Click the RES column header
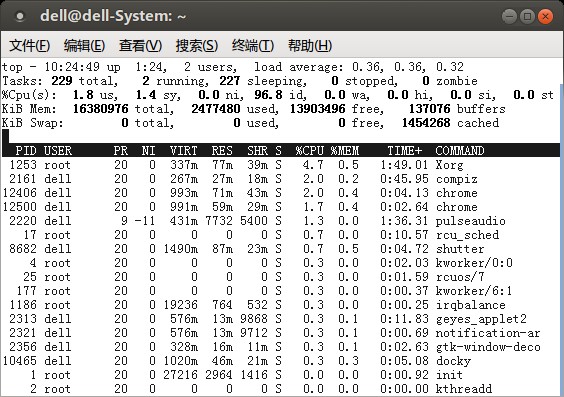Image resolution: width=564 pixels, height=397 pixels. pyautogui.click(x=222, y=150)
